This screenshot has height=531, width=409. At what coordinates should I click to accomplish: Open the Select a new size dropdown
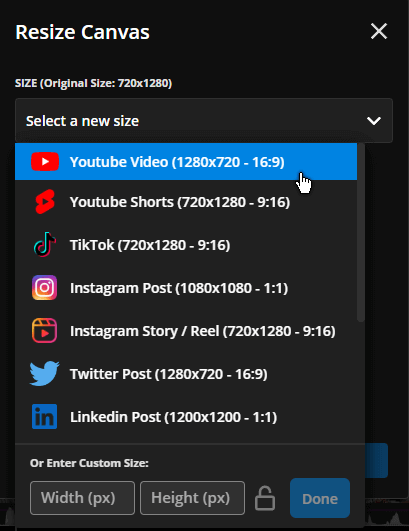(x=204, y=121)
